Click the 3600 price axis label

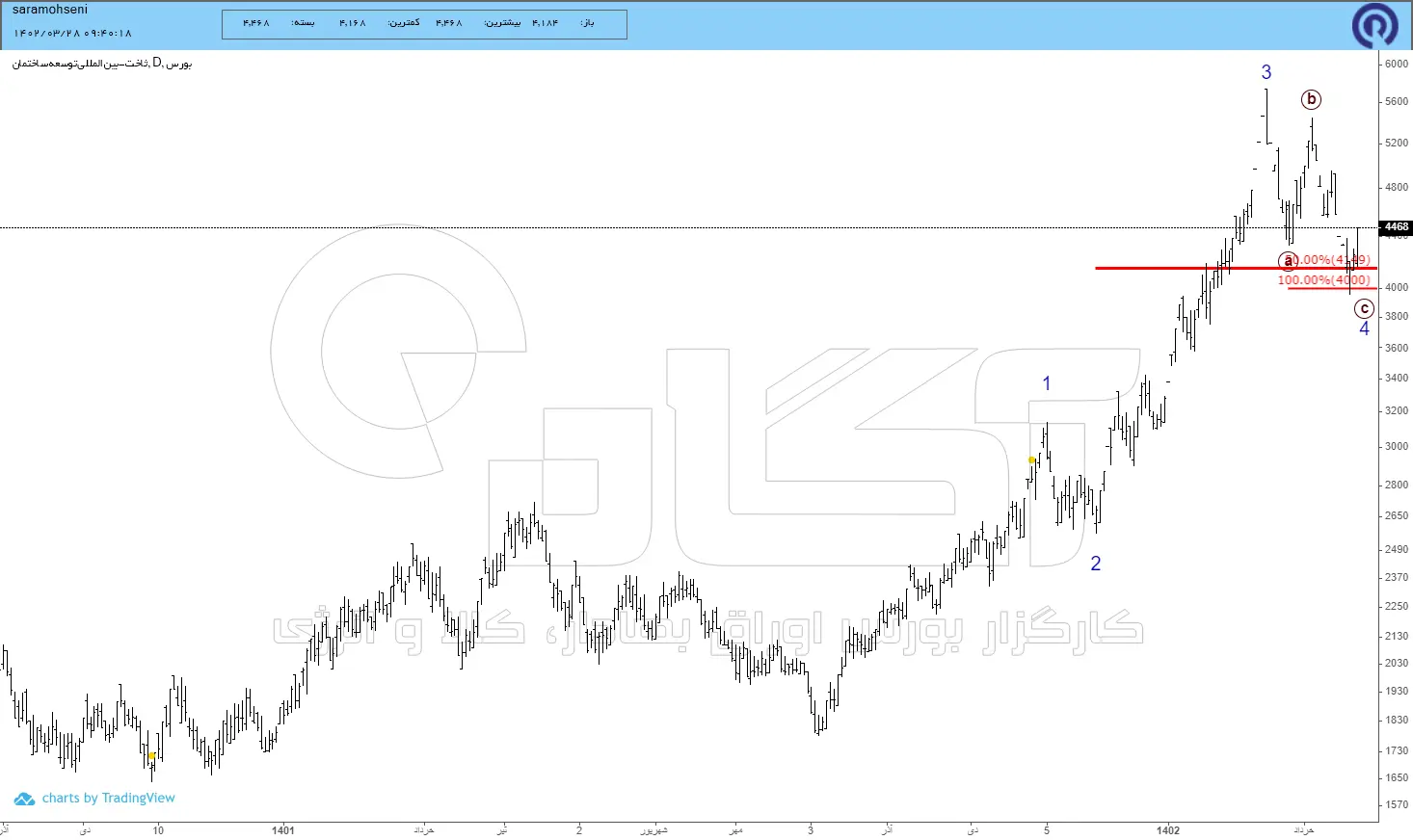pyautogui.click(x=1396, y=349)
